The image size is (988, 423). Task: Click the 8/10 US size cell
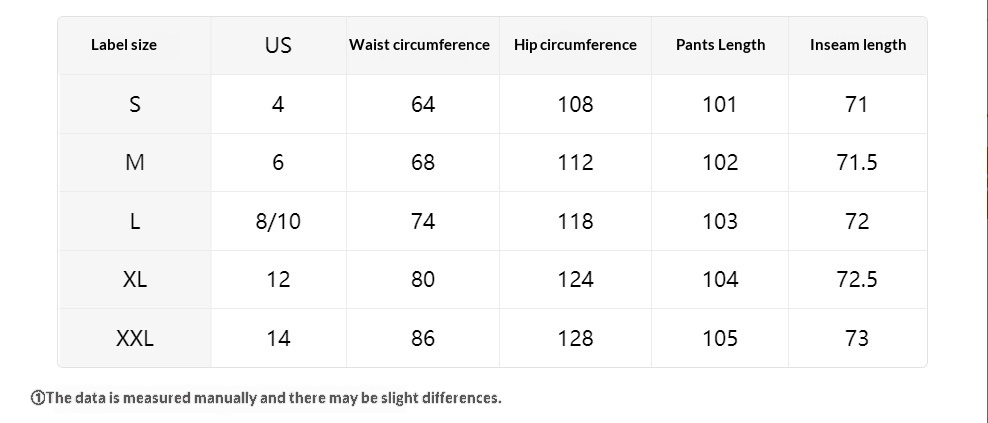pos(278,221)
